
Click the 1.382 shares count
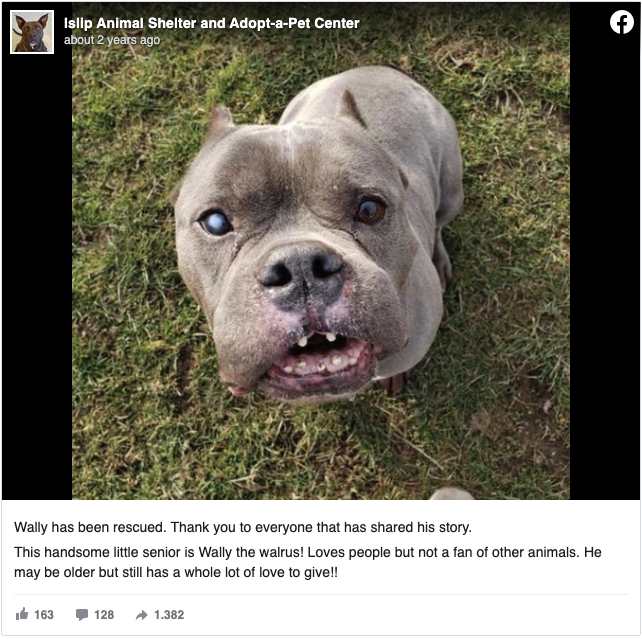(169, 615)
